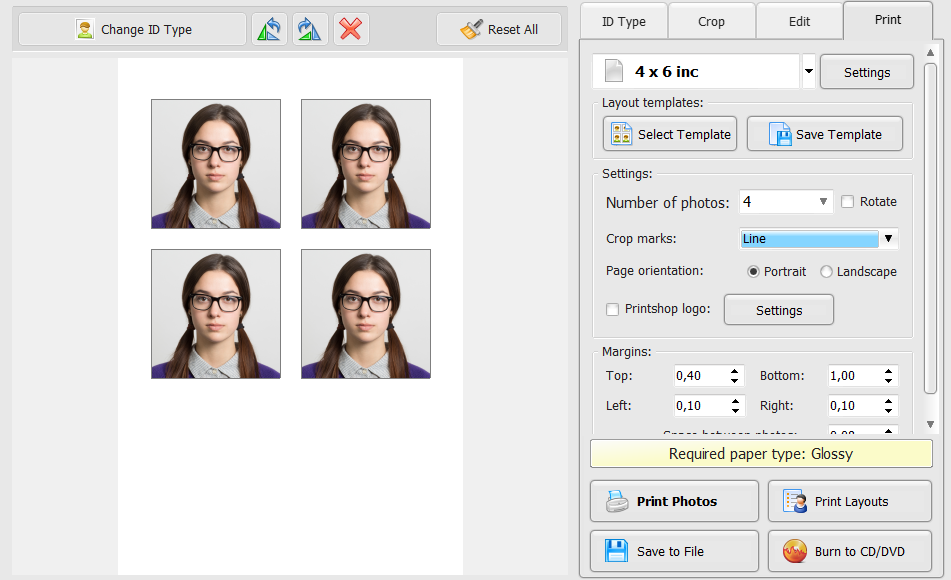Screen dimensions: 951x580
Task: Select the top-left ID photo thumbnail
Action: click(x=216, y=164)
